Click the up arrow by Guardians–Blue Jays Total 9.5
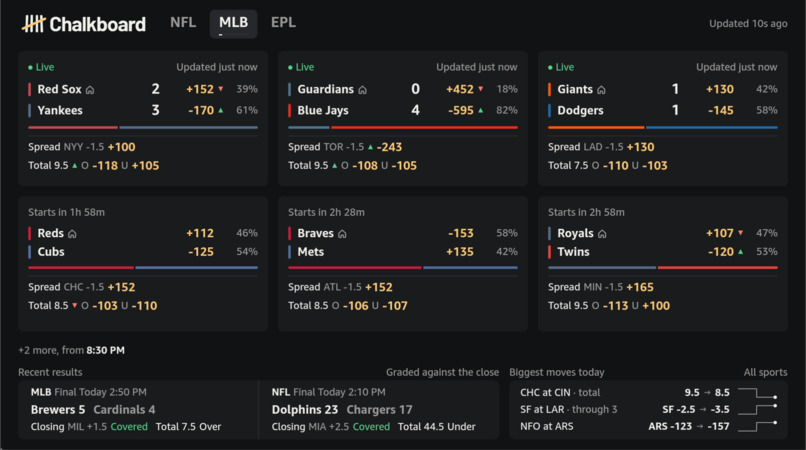The width and height of the screenshot is (806, 450). pyautogui.click(x=335, y=166)
